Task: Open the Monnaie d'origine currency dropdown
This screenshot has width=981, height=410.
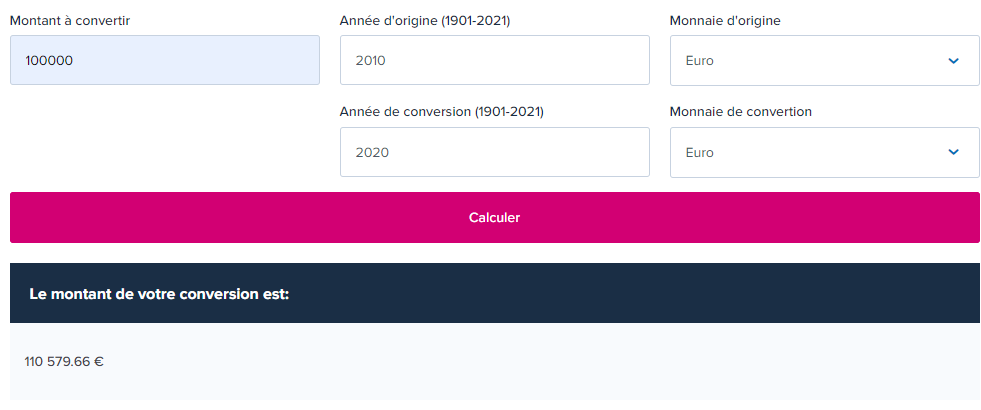Action: tap(824, 61)
